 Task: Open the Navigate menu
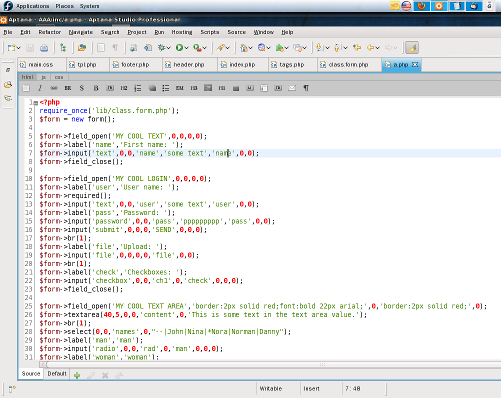81,32
